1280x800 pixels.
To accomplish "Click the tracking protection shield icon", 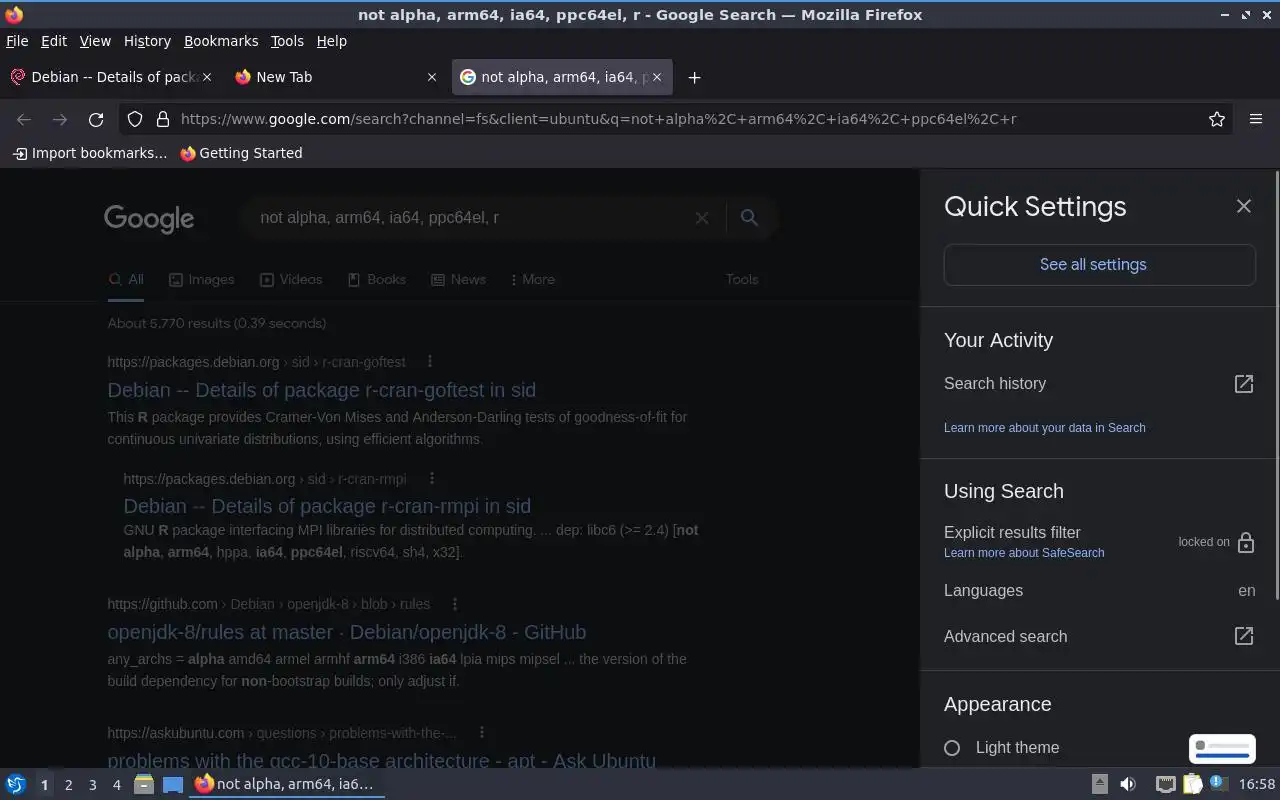I will click(x=135, y=119).
